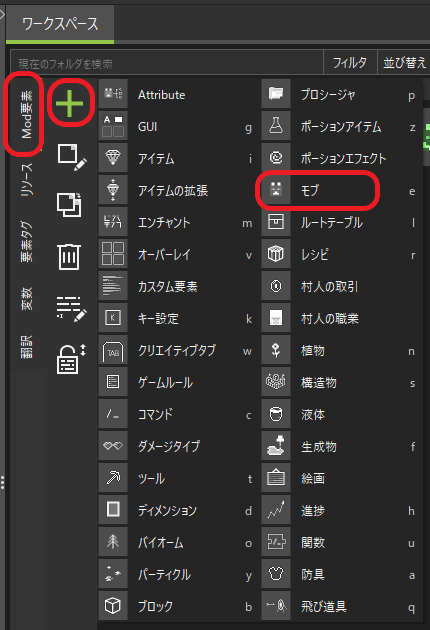Open the フィルタ filter dropdown
Viewport: 430px width, 630px height.
point(350,63)
